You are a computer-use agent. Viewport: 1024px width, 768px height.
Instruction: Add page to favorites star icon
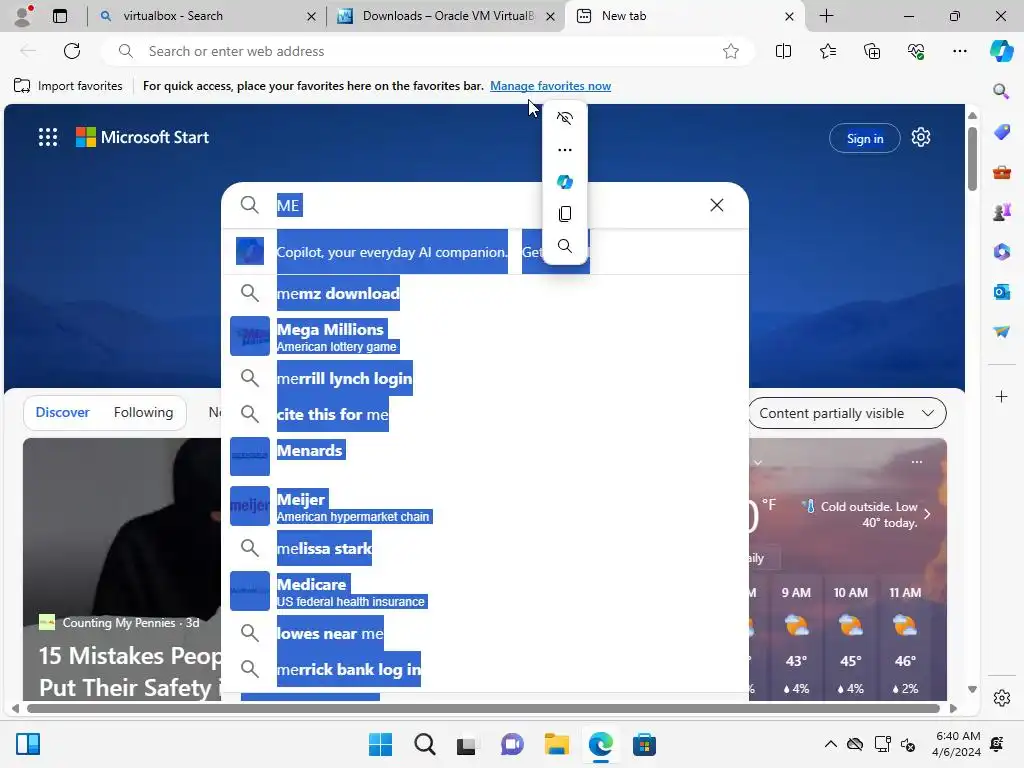(x=731, y=51)
